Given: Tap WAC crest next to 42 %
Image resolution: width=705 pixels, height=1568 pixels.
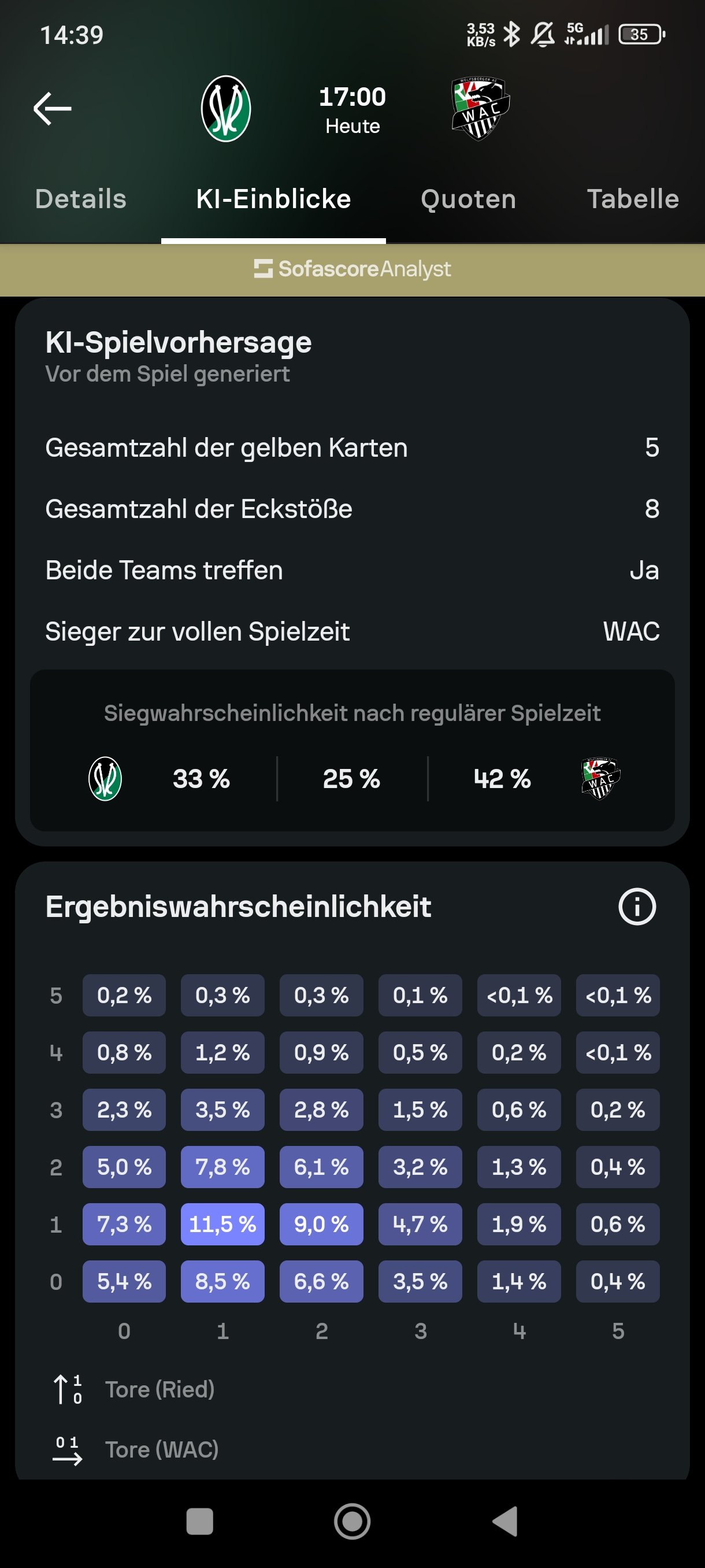Looking at the screenshot, I should tap(600, 779).
